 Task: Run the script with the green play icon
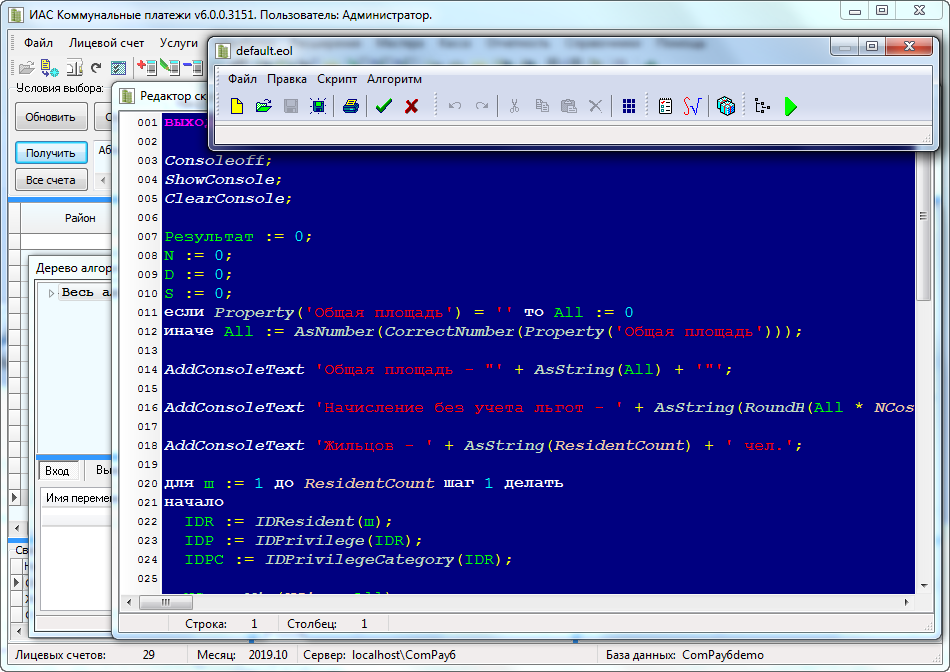coord(791,106)
